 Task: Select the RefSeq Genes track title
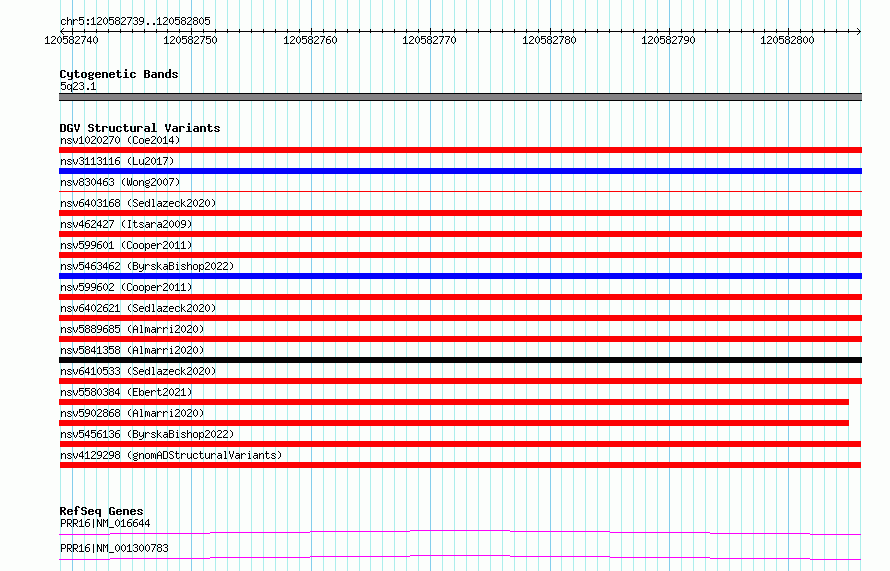[102, 511]
